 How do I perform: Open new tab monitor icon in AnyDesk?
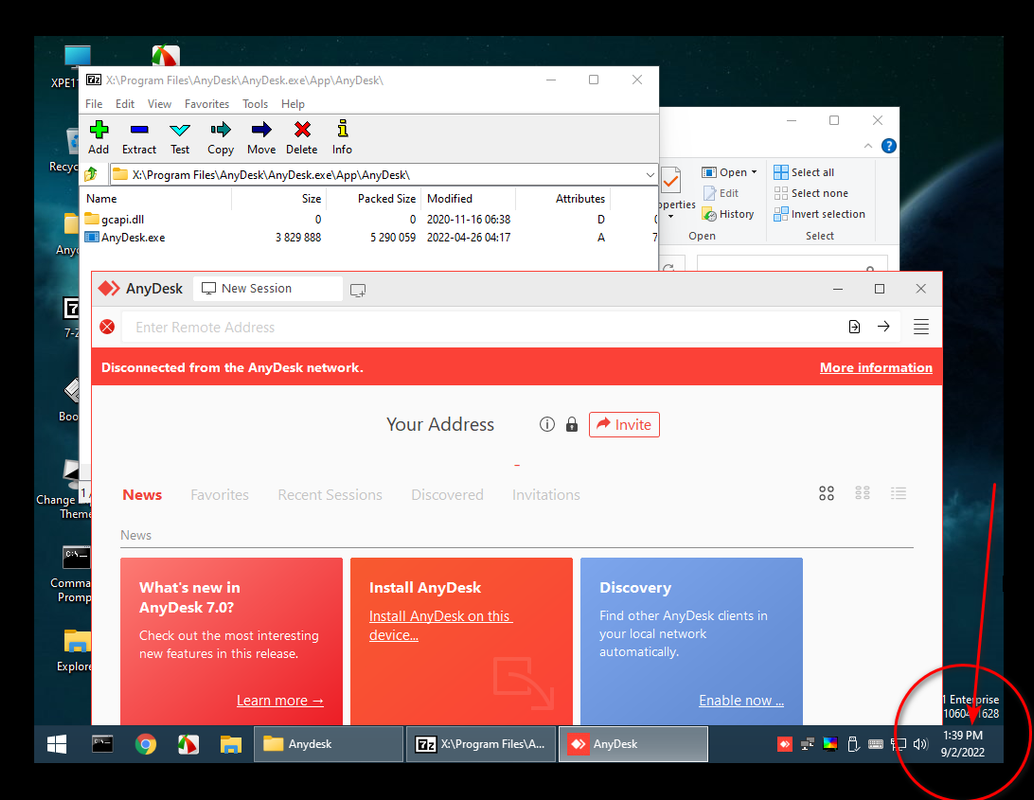(x=358, y=290)
